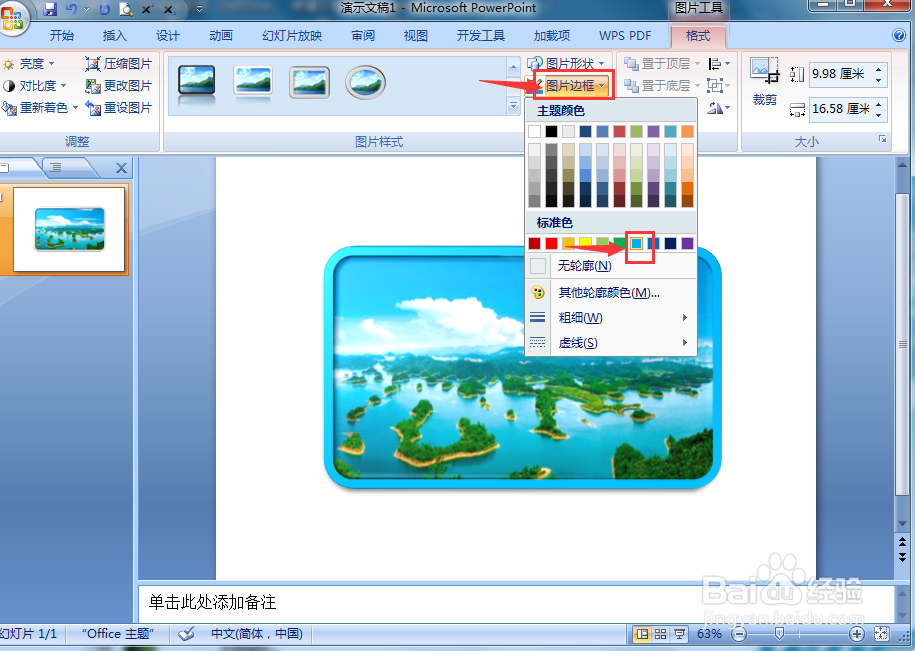
Task: Customize Quick Access Toolbar dropdown arrow
Action: 200,9
